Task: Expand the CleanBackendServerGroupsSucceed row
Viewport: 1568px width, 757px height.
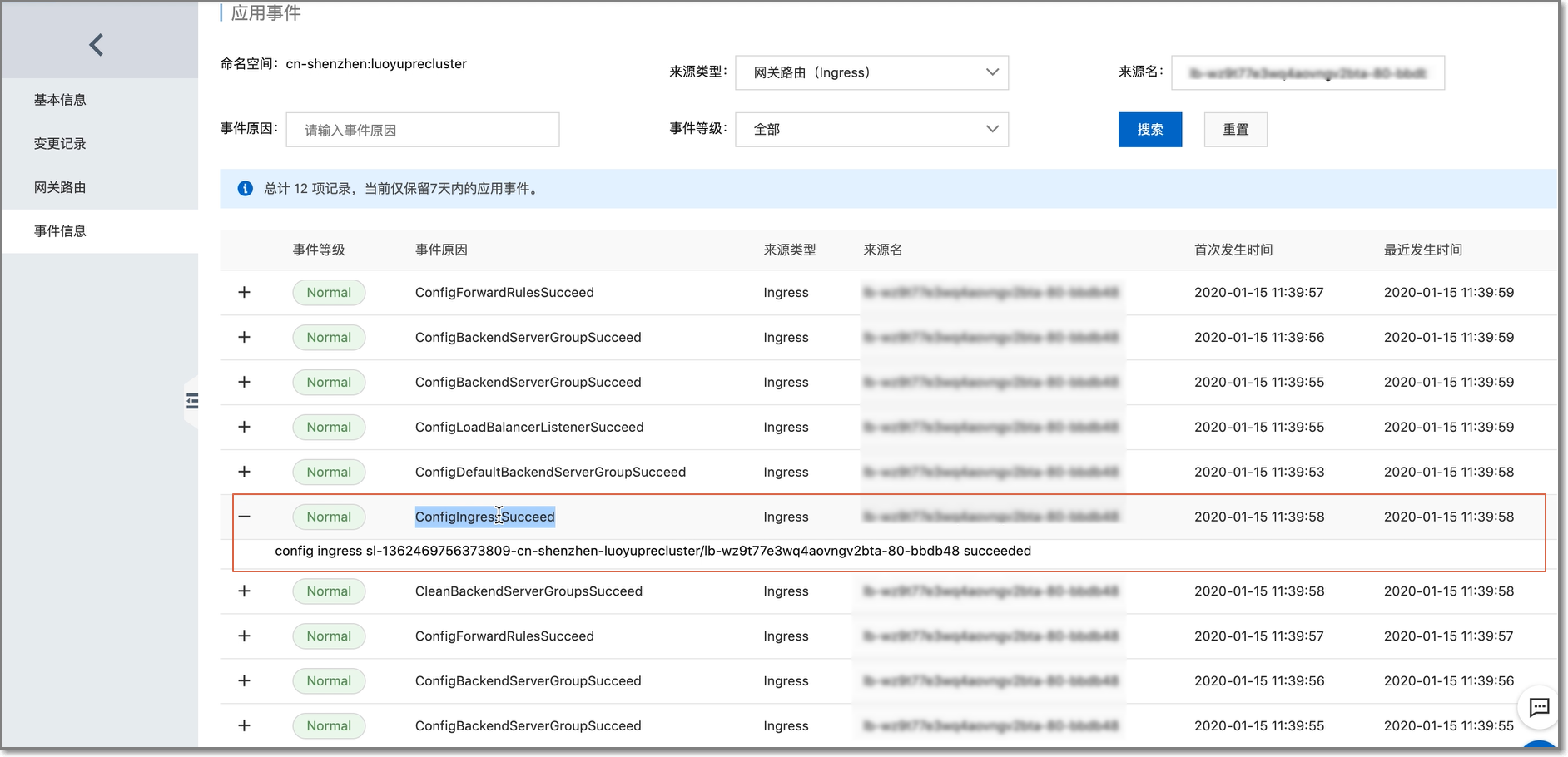Action: pos(244,591)
